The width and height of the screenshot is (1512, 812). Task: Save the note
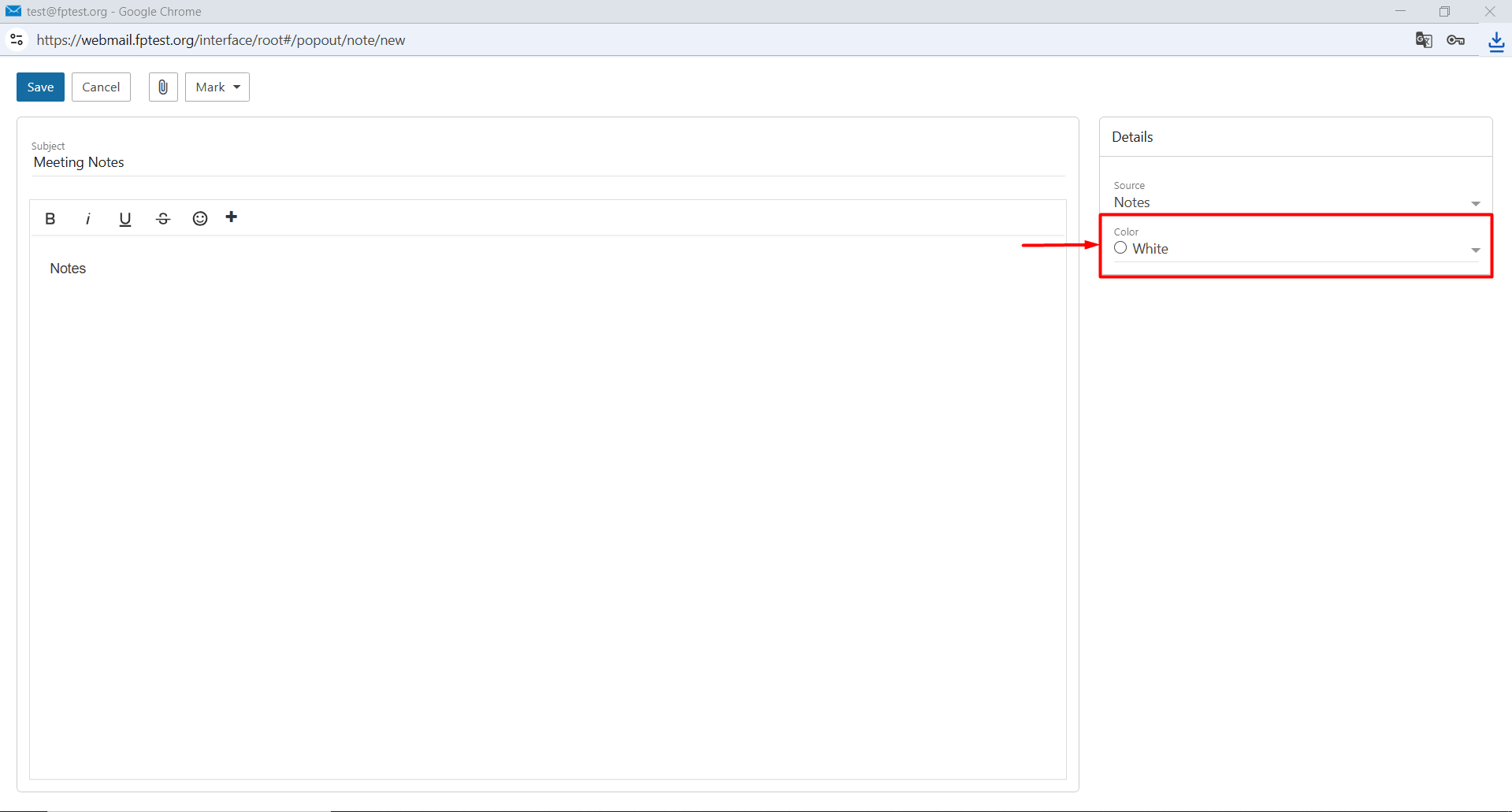click(x=40, y=87)
